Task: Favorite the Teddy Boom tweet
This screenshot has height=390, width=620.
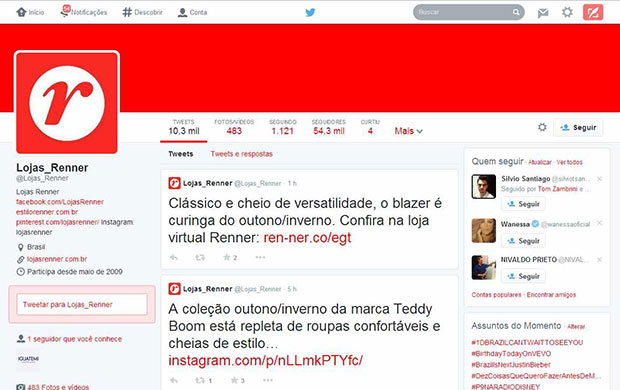Action: tap(234, 381)
